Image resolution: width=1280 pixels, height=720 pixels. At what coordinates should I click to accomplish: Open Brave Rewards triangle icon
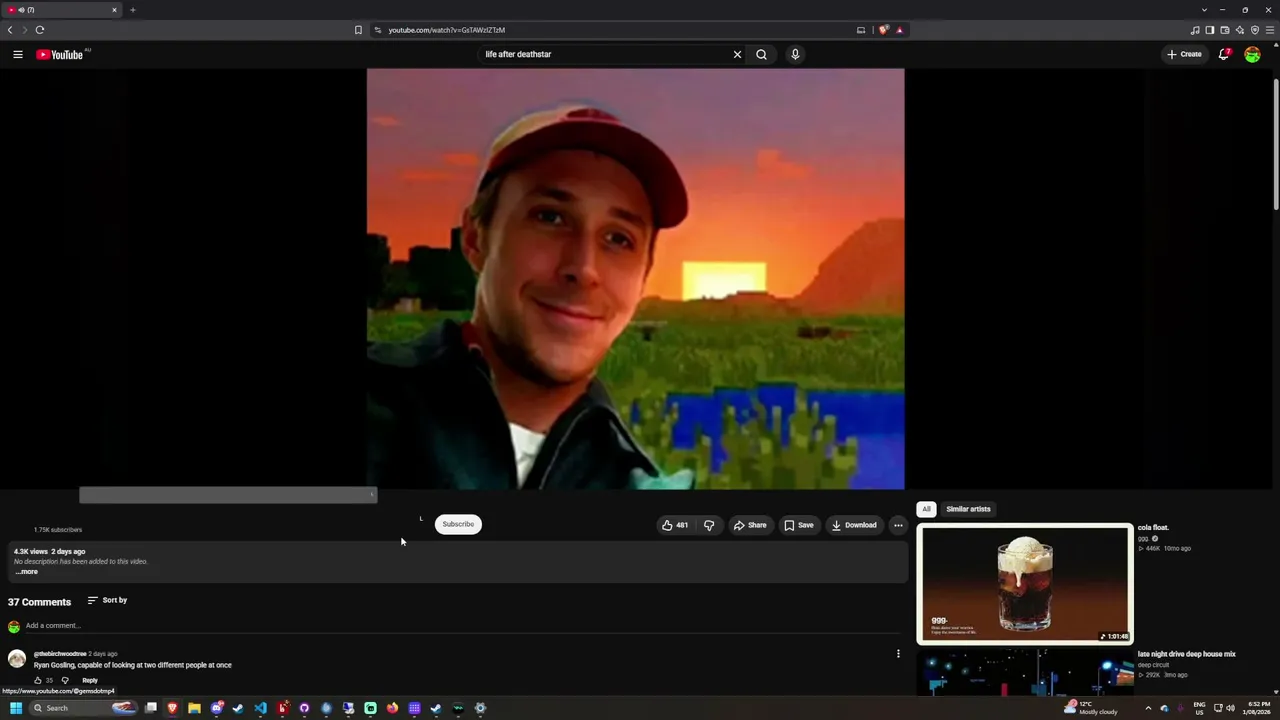coord(899,30)
